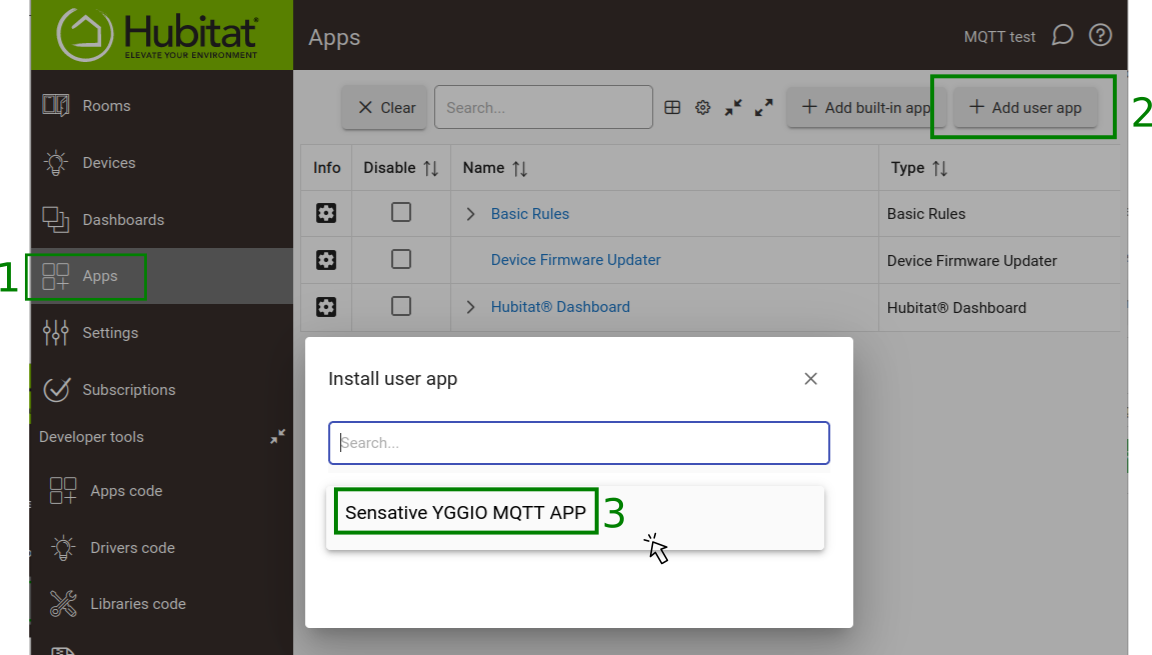The image size is (1152, 655).
Task: Click Add user app button
Action: click(1026, 107)
